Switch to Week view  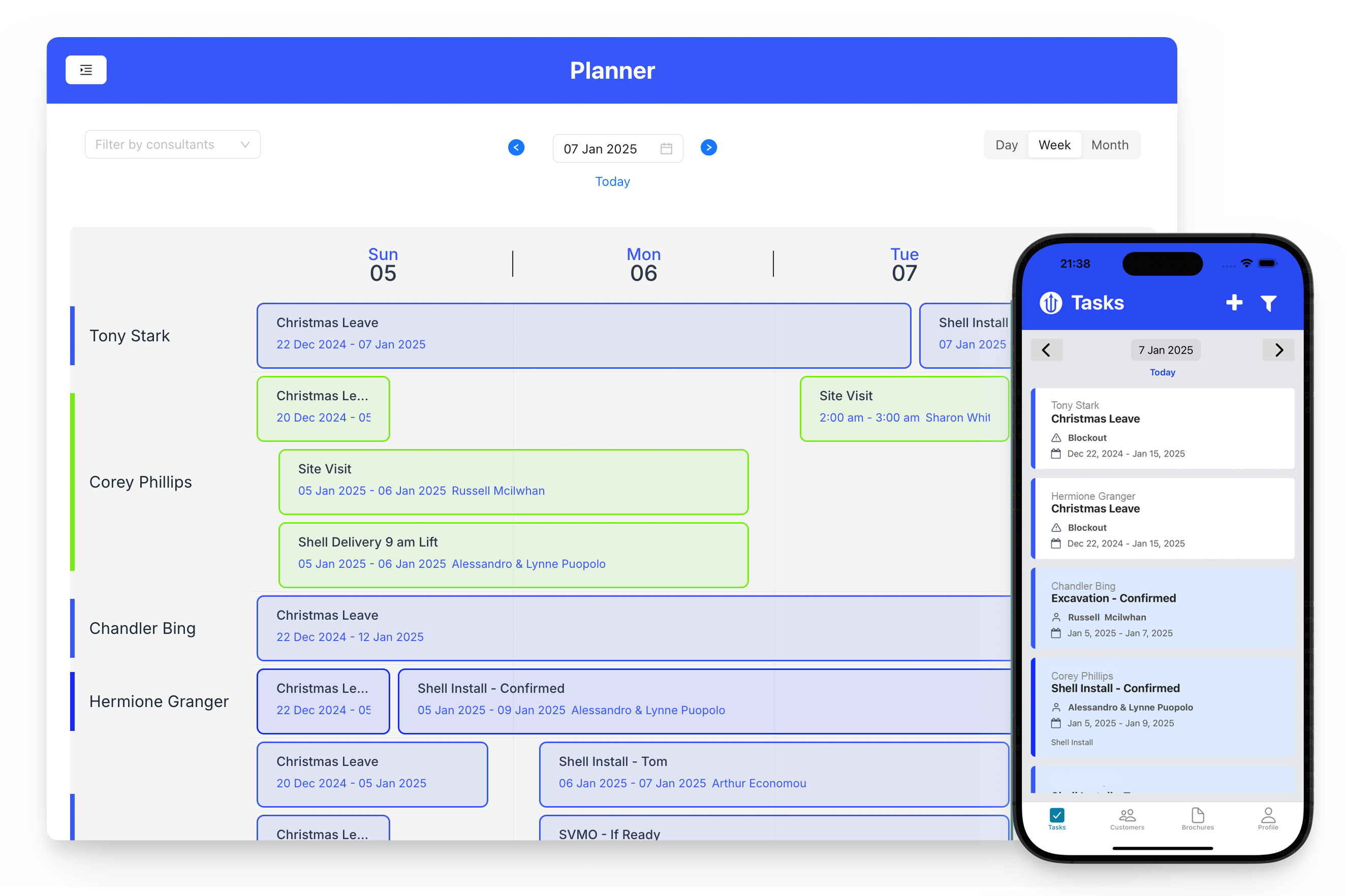click(x=1054, y=145)
